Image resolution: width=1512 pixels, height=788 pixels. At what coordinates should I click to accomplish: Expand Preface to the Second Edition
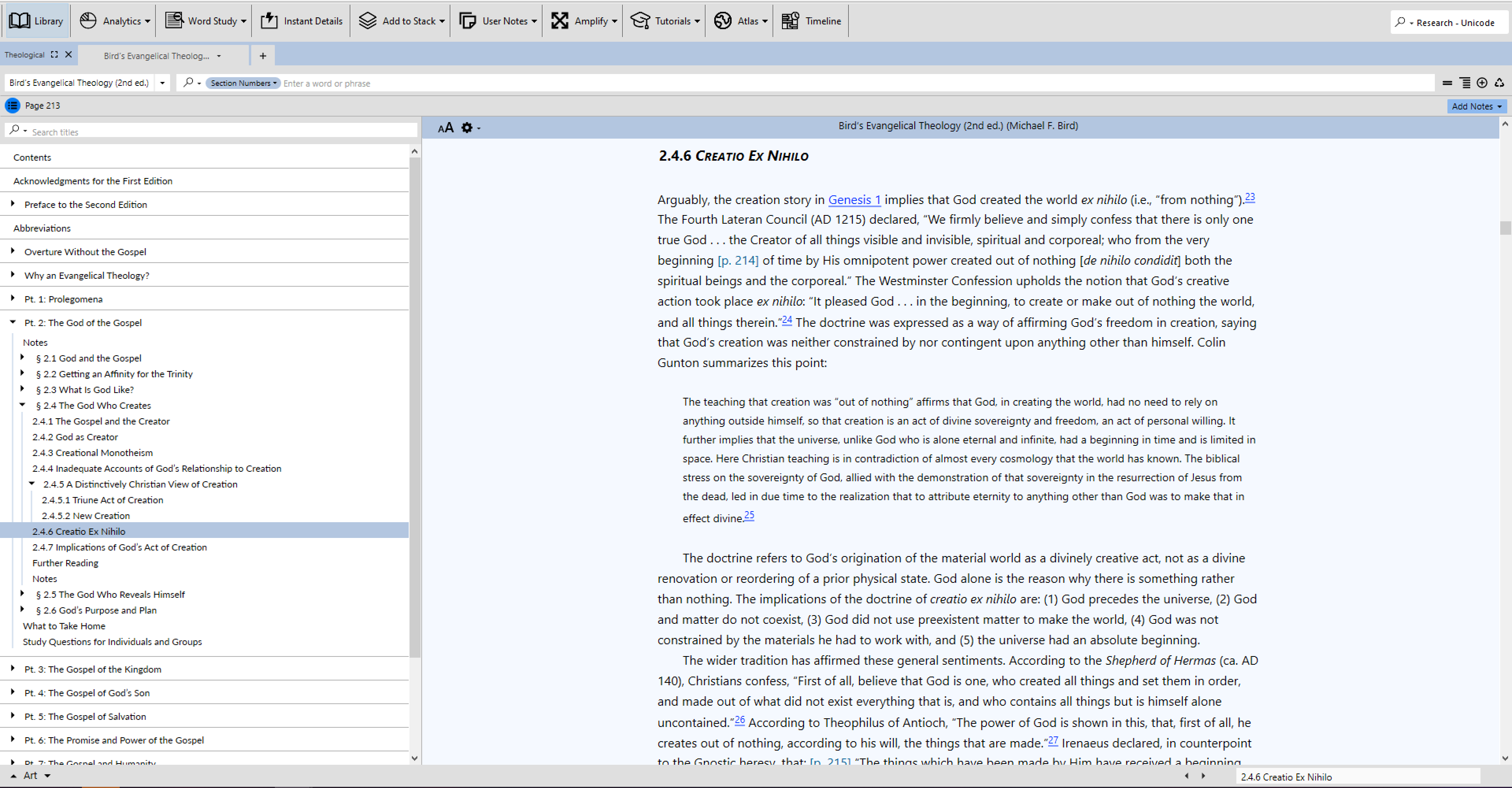point(13,204)
